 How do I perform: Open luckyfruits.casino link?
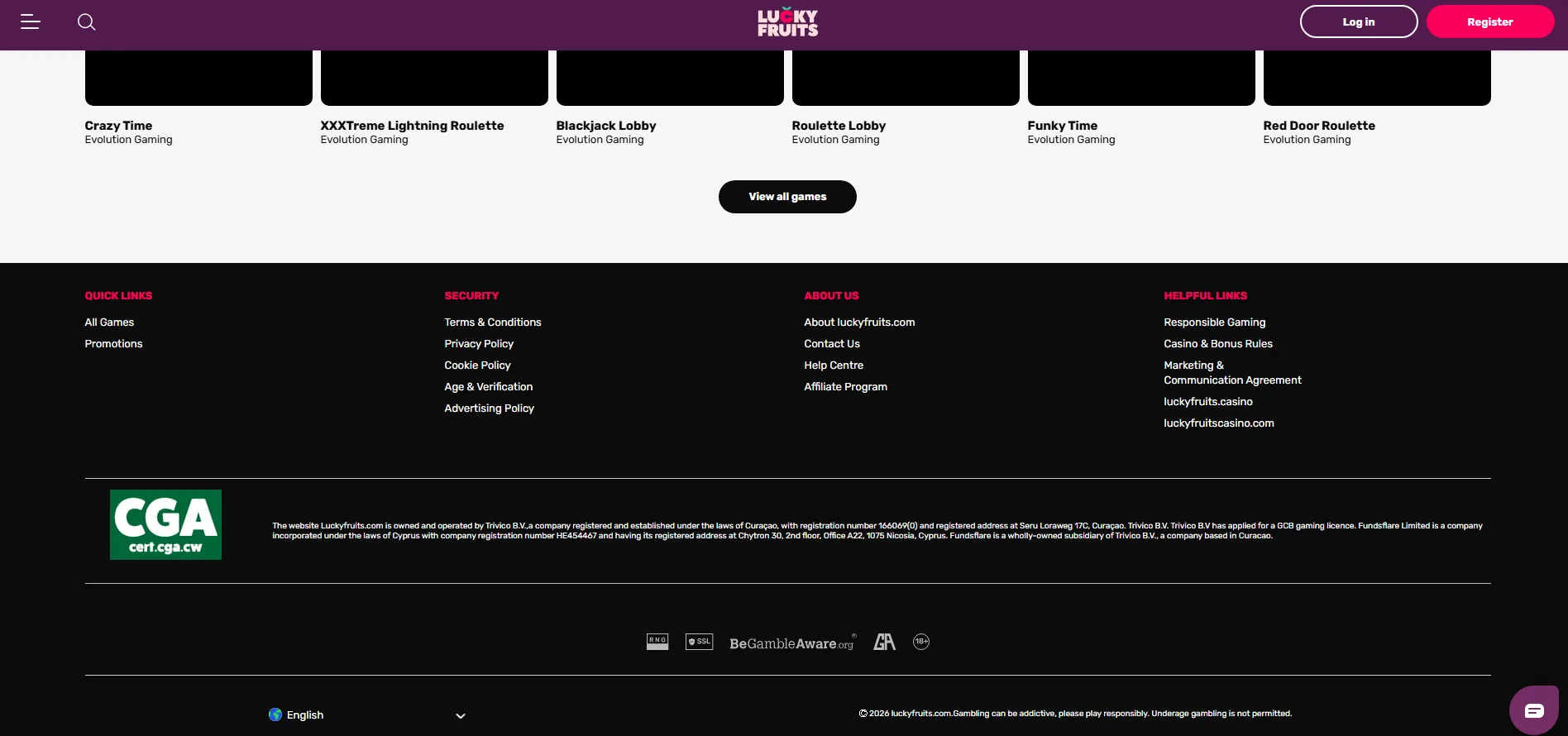pos(1208,402)
